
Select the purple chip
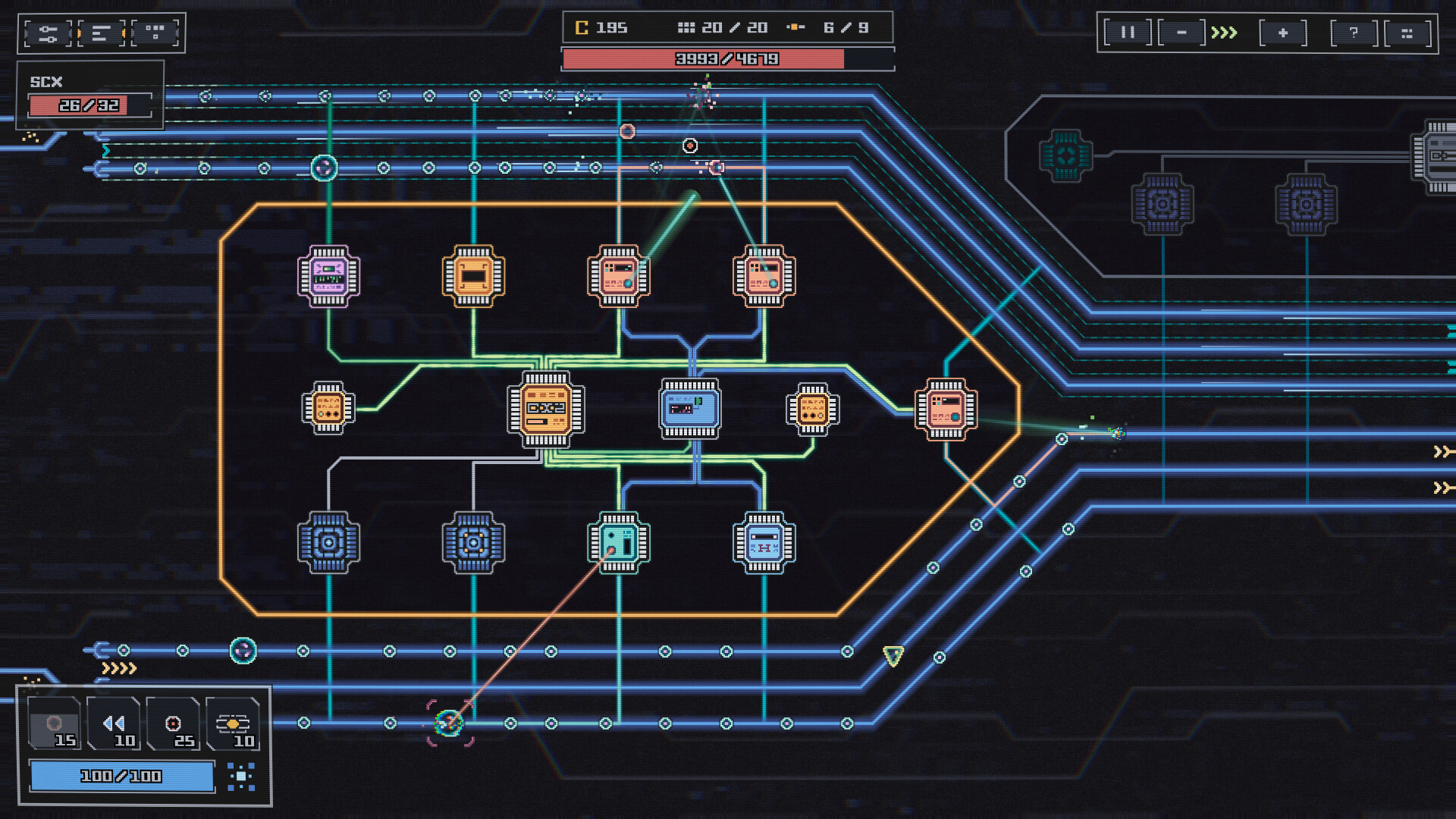pyautogui.click(x=328, y=276)
